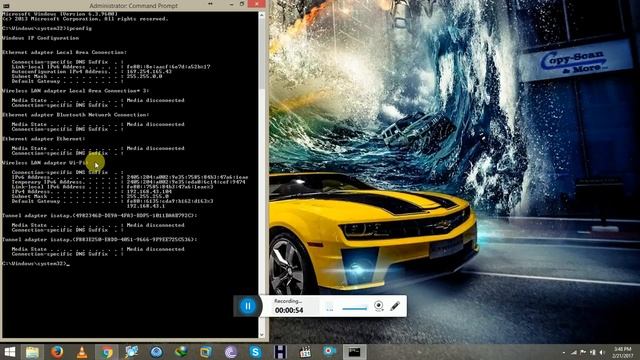Open the volume tray icon
Viewport: 640px width, 360px height.
point(602,352)
